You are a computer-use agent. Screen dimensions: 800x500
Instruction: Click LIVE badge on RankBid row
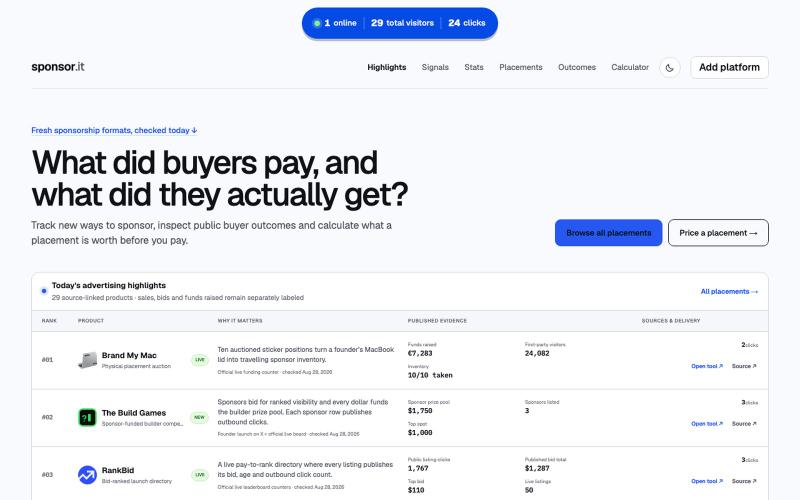pyautogui.click(x=199, y=474)
